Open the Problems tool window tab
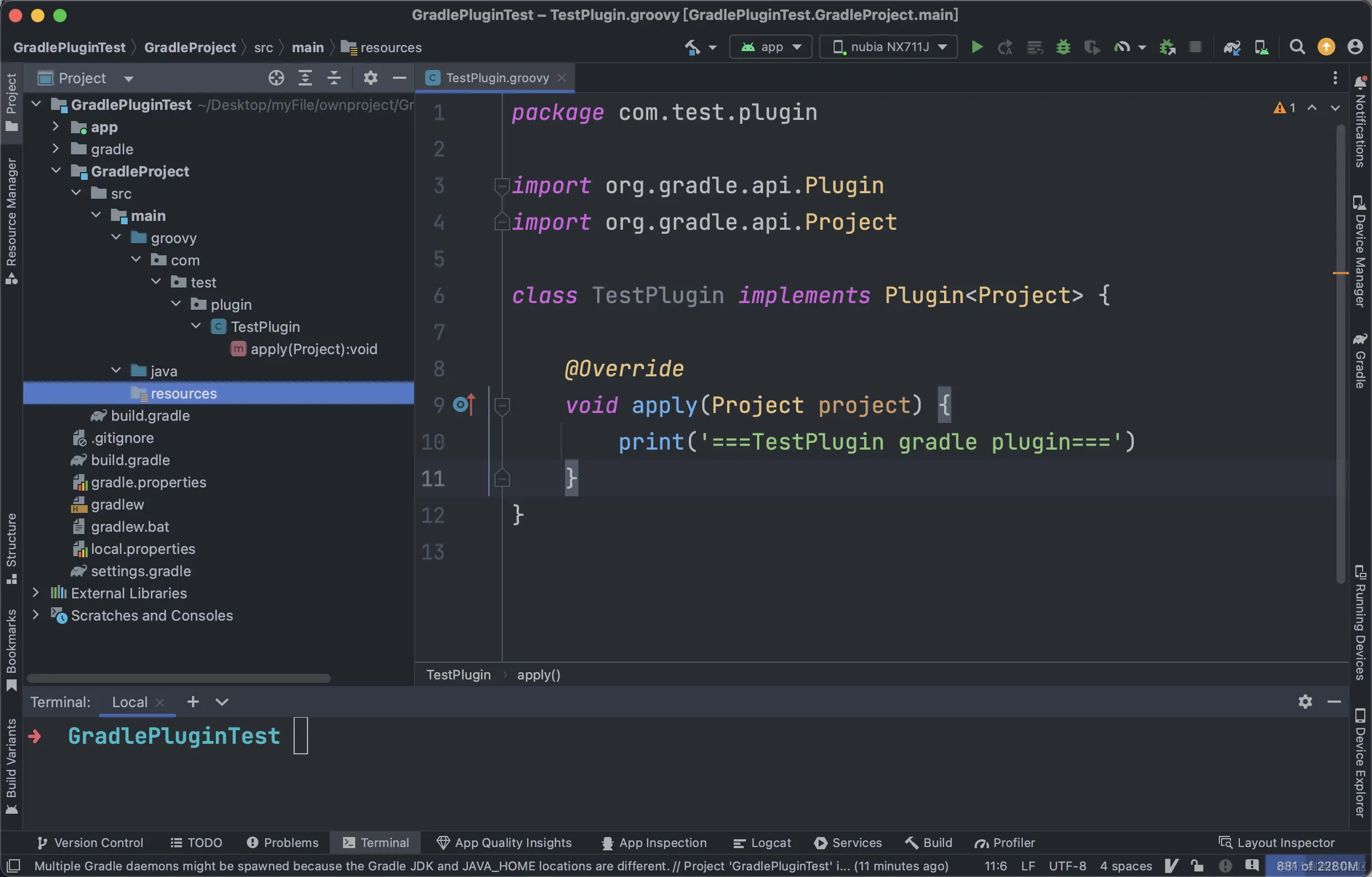 click(283, 842)
